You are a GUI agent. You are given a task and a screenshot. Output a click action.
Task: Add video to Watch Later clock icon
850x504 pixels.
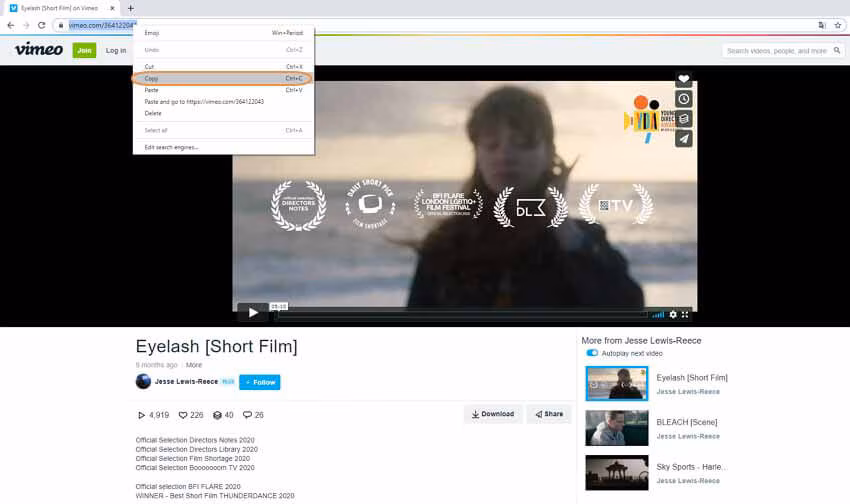684,99
